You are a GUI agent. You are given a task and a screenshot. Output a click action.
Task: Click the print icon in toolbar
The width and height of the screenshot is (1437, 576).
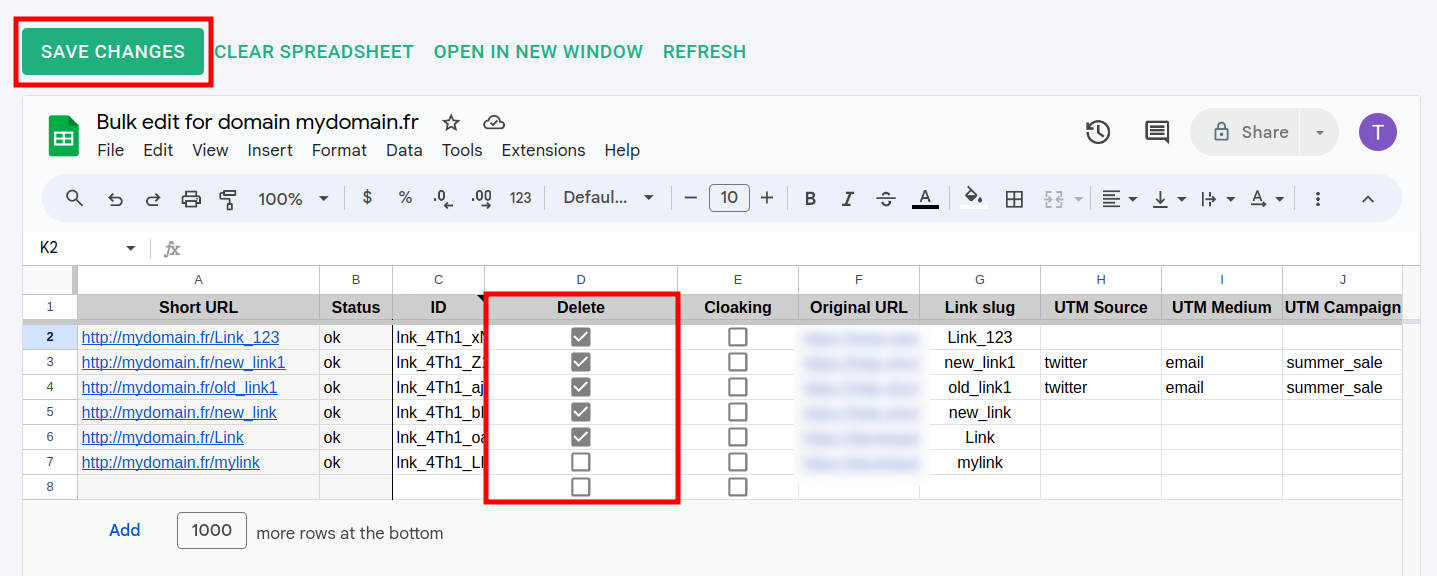pyautogui.click(x=191, y=199)
